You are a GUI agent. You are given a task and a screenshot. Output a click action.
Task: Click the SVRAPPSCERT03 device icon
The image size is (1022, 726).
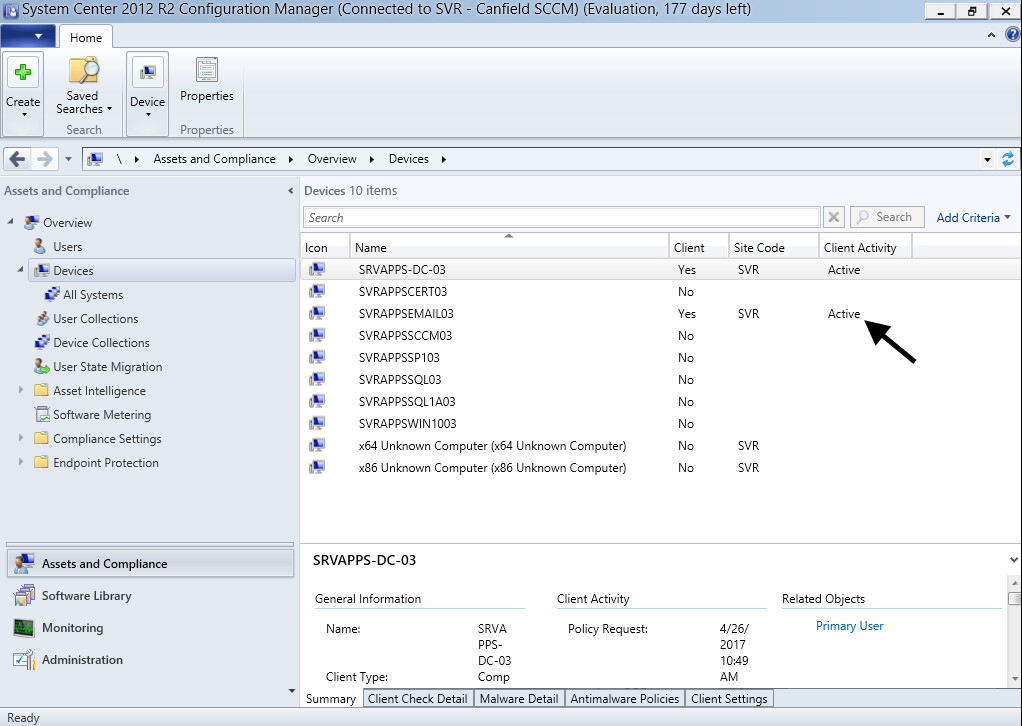click(317, 291)
